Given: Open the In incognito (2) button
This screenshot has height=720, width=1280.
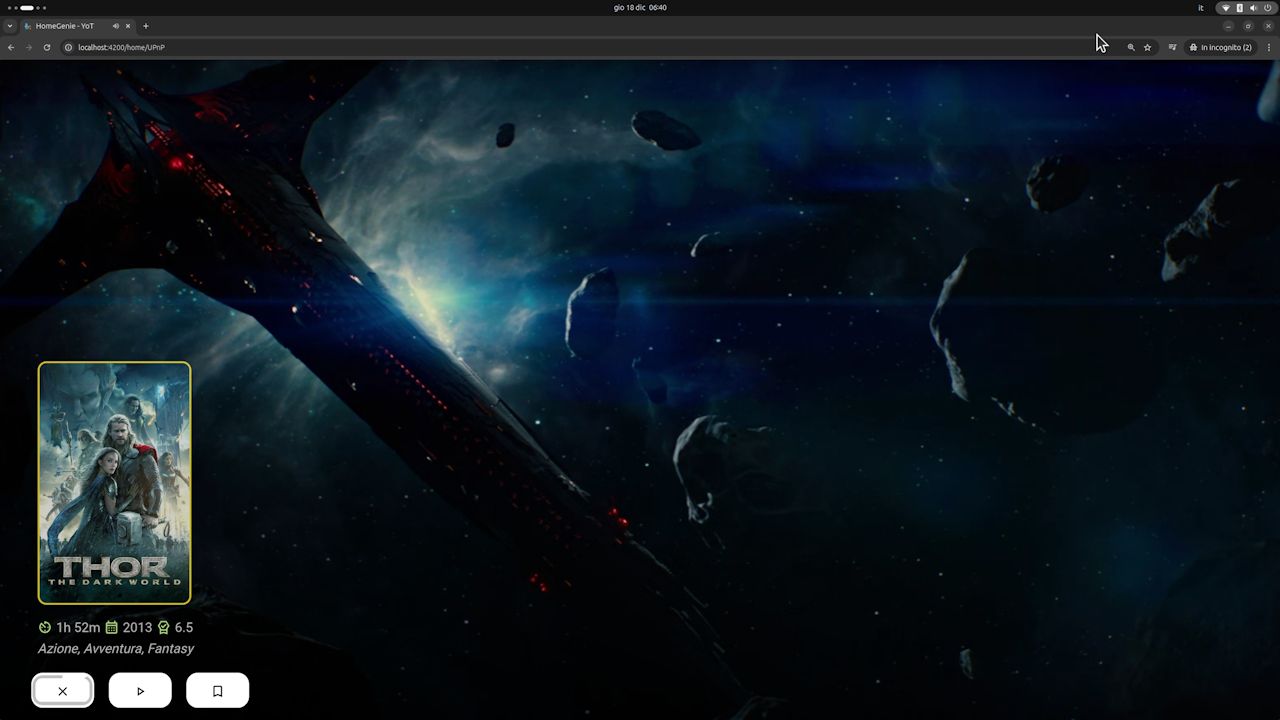Looking at the screenshot, I should click(1221, 47).
